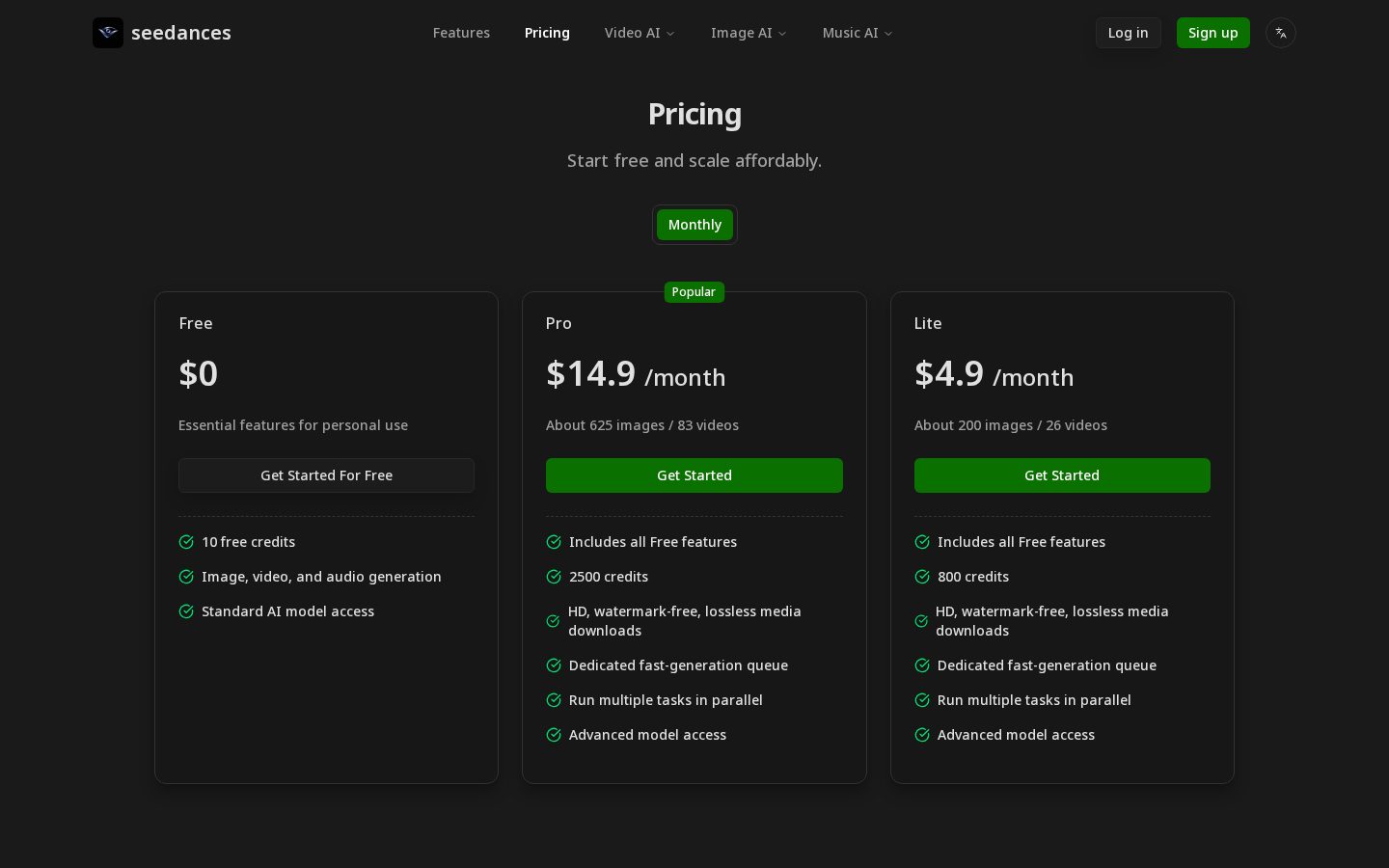Click the Lite plan title
The height and width of the screenshot is (868, 1389).
tap(928, 323)
